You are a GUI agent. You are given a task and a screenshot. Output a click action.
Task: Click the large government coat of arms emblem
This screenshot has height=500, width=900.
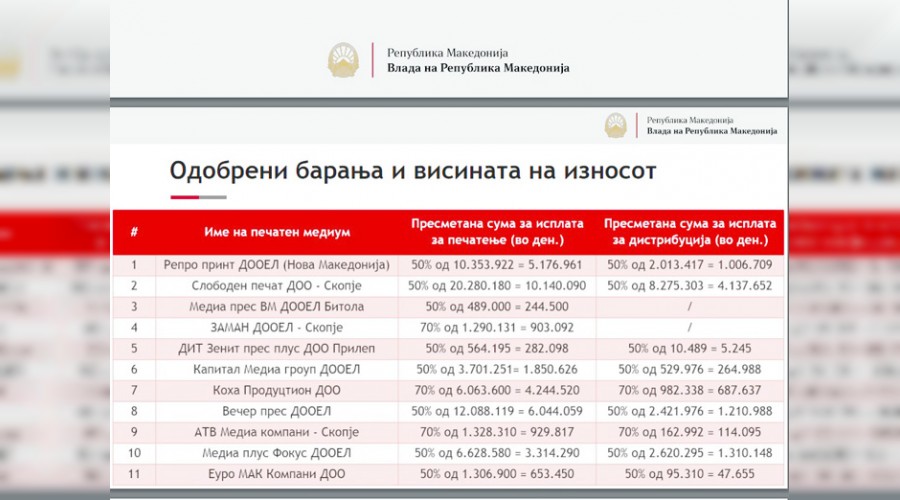tap(345, 60)
